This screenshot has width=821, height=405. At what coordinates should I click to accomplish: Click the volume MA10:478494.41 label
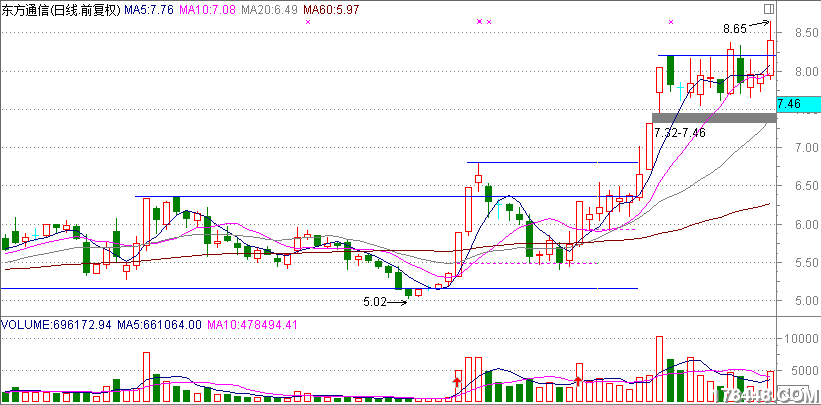(x=241, y=325)
